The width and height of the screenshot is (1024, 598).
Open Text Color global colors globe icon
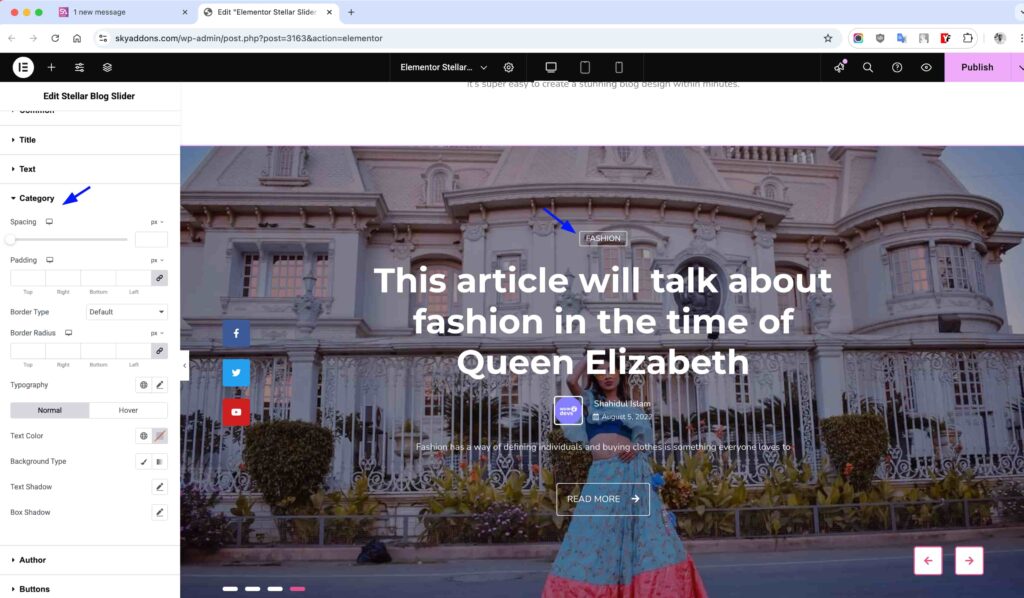144,436
